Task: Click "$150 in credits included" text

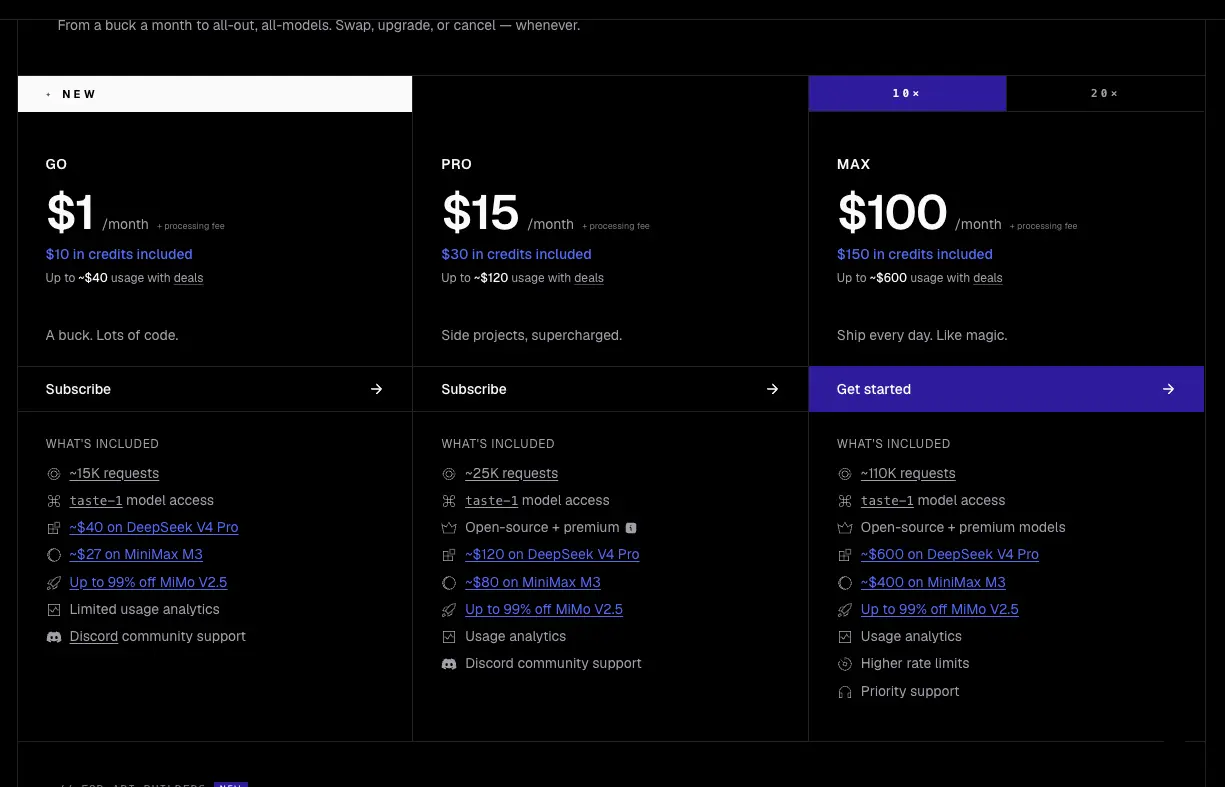Action: coord(915,254)
